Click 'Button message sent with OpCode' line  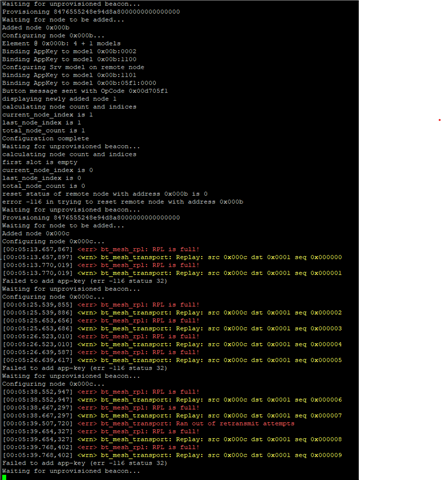[85, 91]
